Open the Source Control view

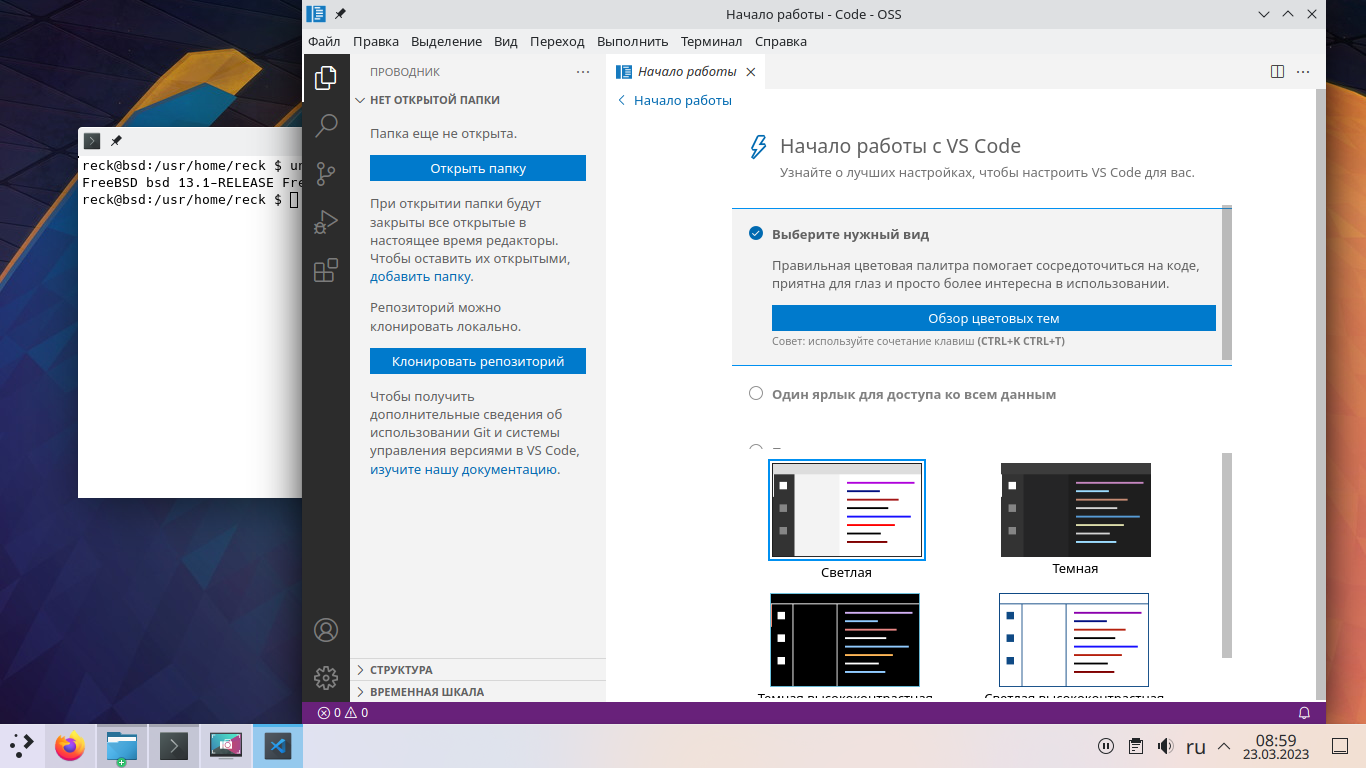[x=326, y=174]
